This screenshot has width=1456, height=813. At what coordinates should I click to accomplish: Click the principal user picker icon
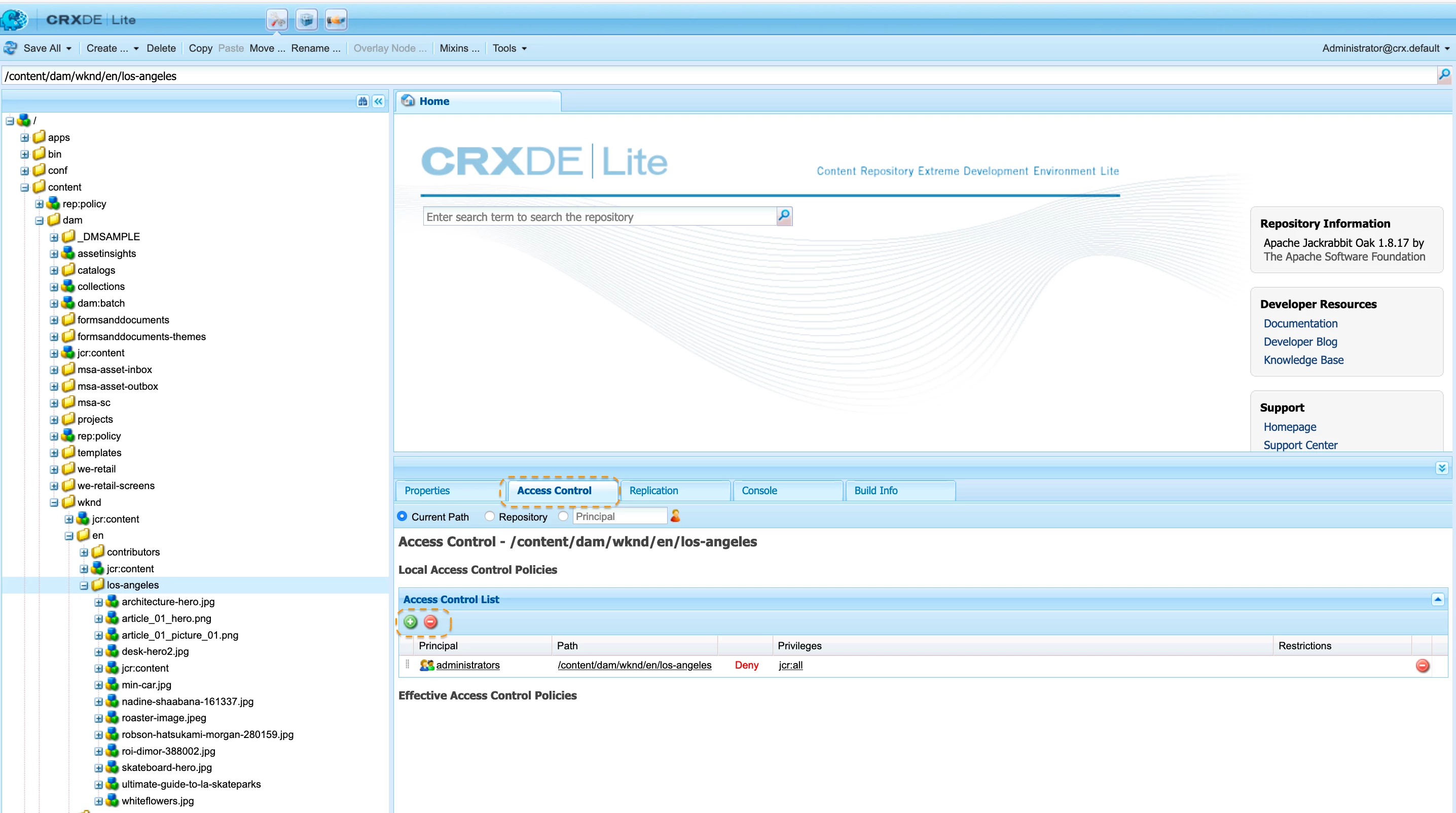(675, 516)
